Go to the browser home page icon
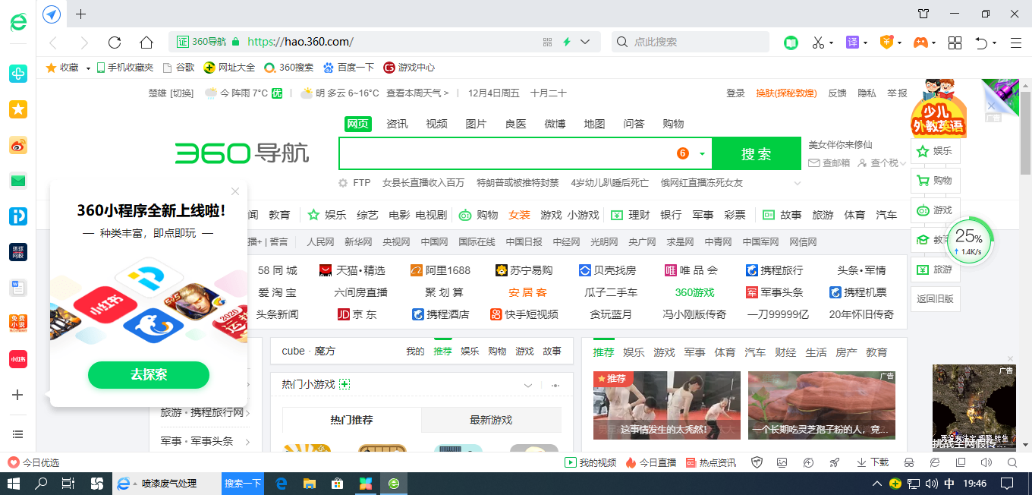The image size is (1032, 495). tap(146, 43)
